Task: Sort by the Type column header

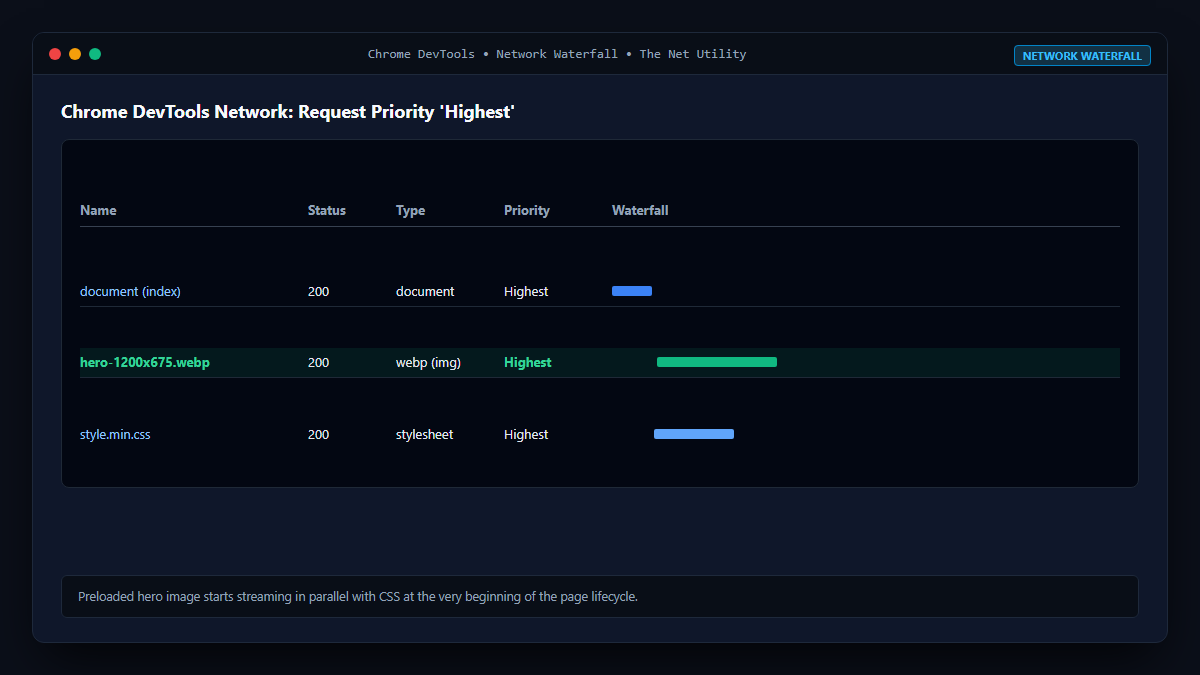Action: click(x=410, y=211)
